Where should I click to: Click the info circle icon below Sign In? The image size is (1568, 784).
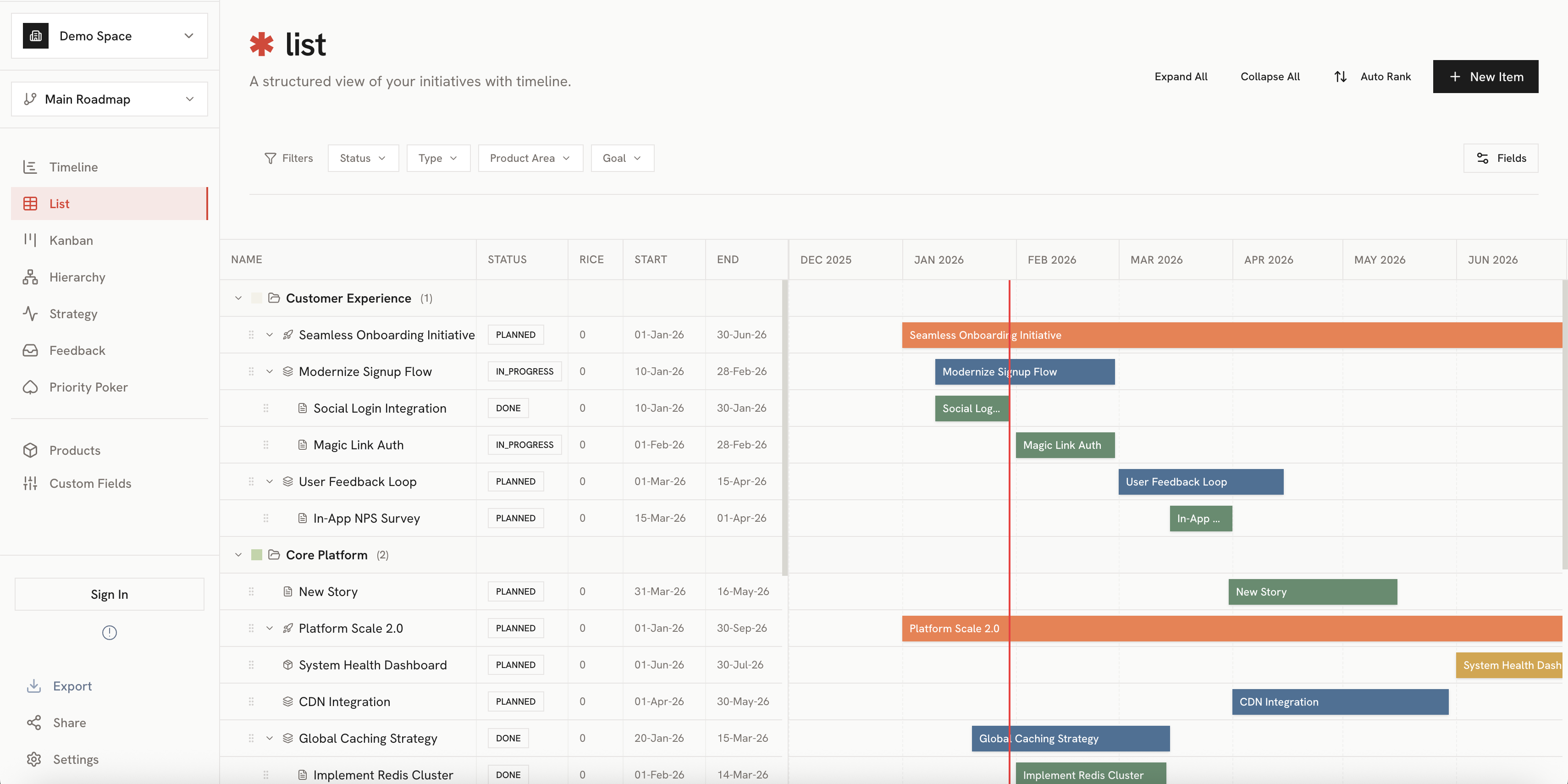[x=110, y=632]
